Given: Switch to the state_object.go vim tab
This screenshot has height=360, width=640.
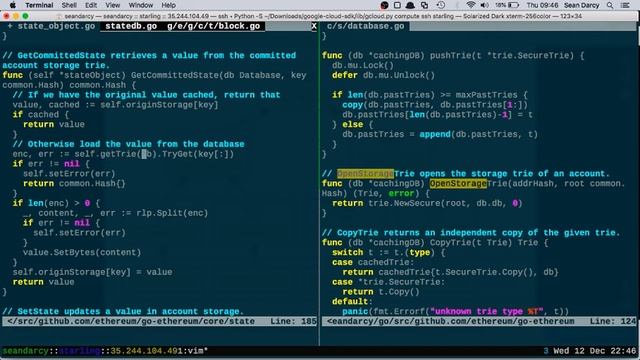Looking at the screenshot, I should pyautogui.click(x=56, y=26).
